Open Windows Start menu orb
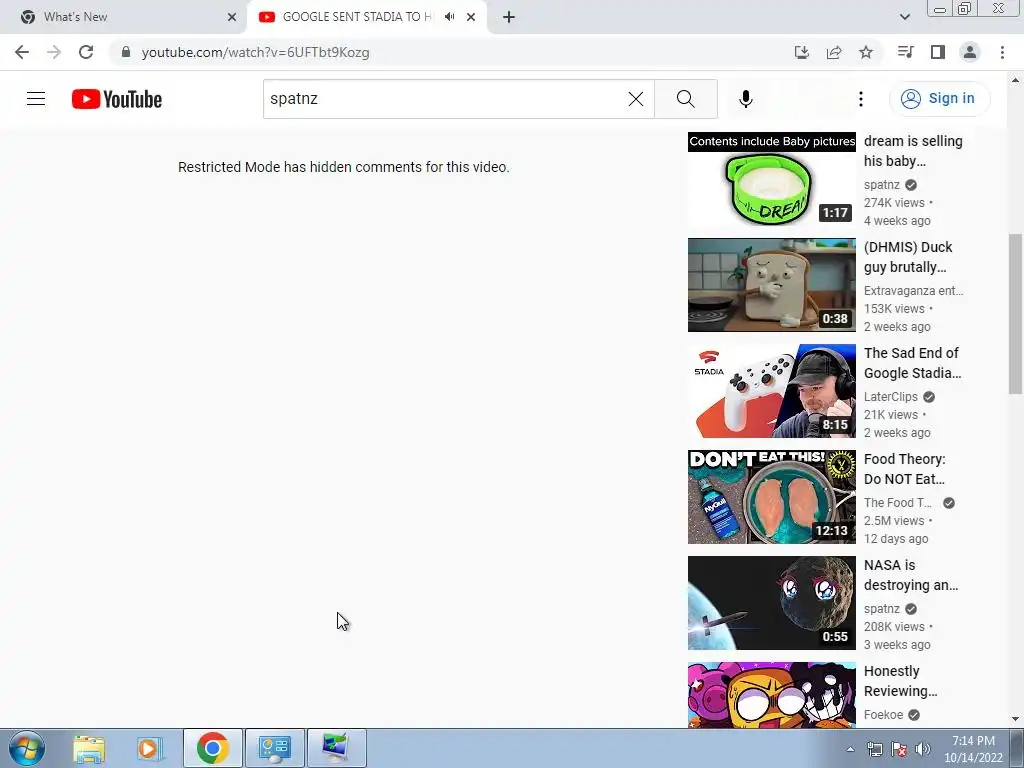 pyautogui.click(x=27, y=748)
